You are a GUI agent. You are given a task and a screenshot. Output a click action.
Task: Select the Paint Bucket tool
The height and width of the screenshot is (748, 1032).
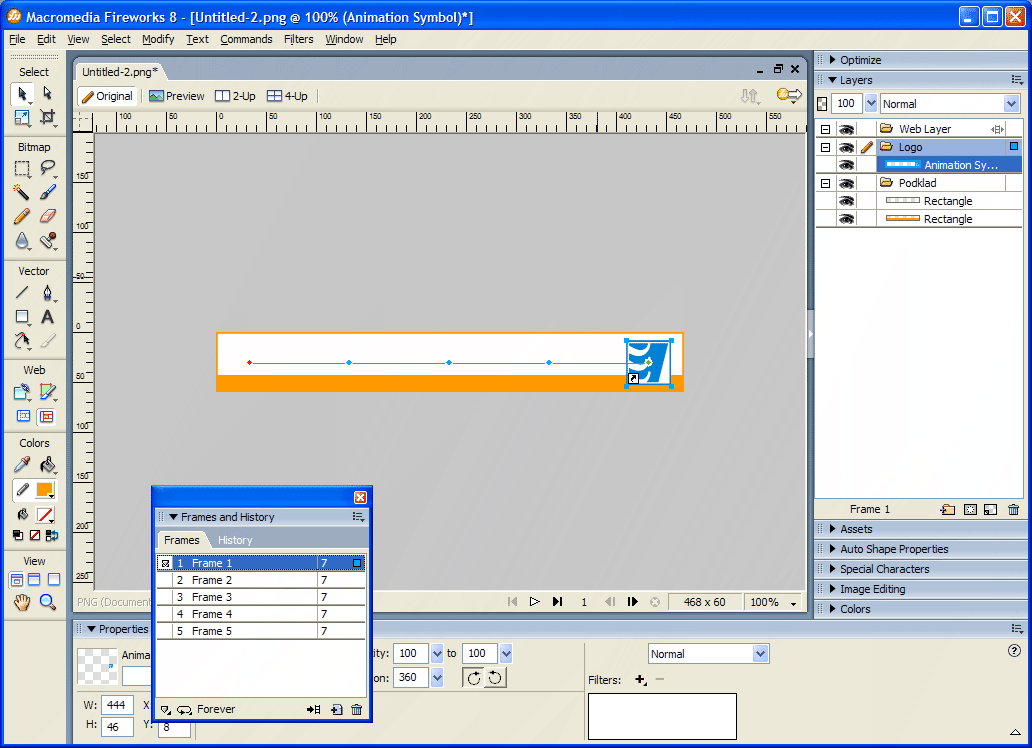[x=47, y=465]
